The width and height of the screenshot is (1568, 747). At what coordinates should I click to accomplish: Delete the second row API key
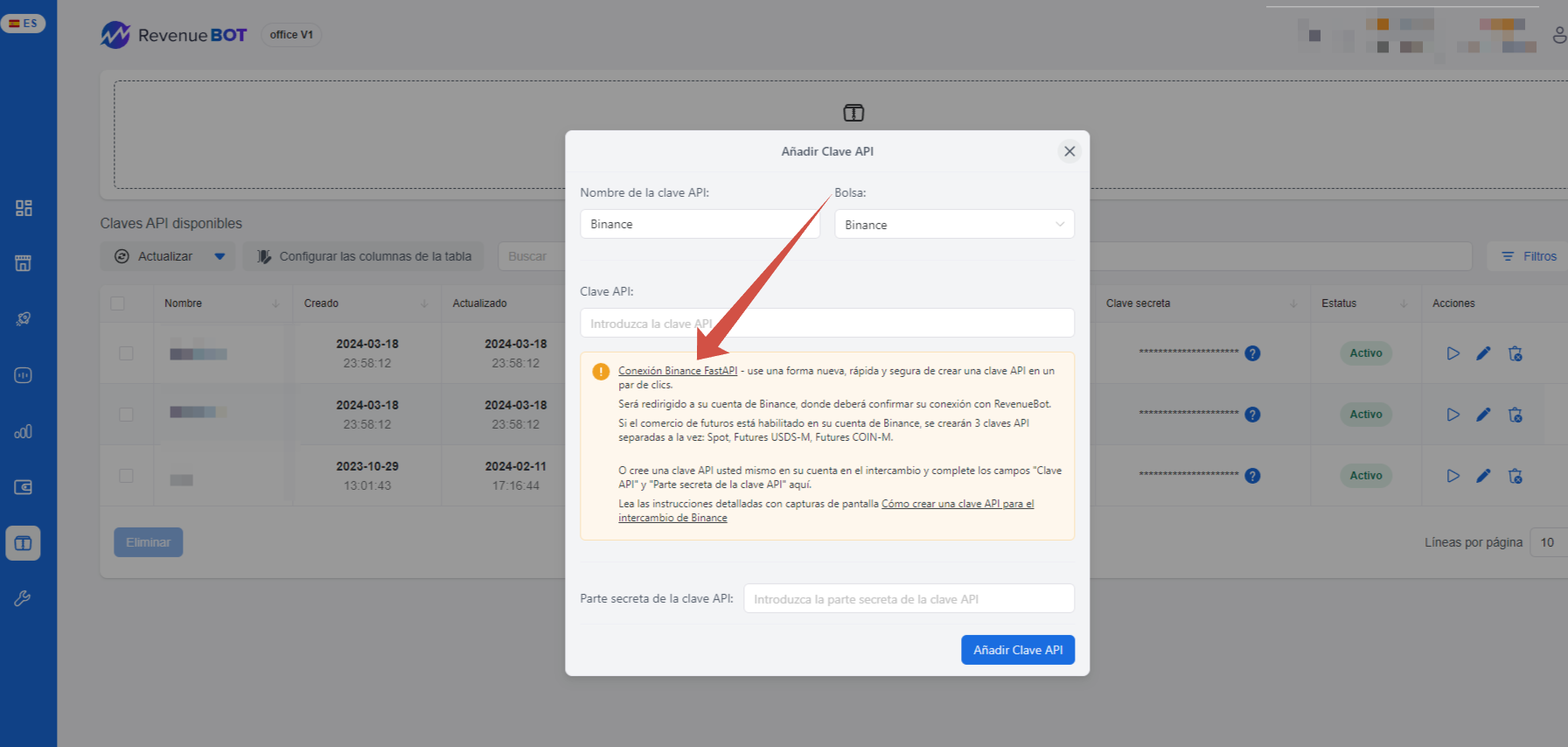1516,415
